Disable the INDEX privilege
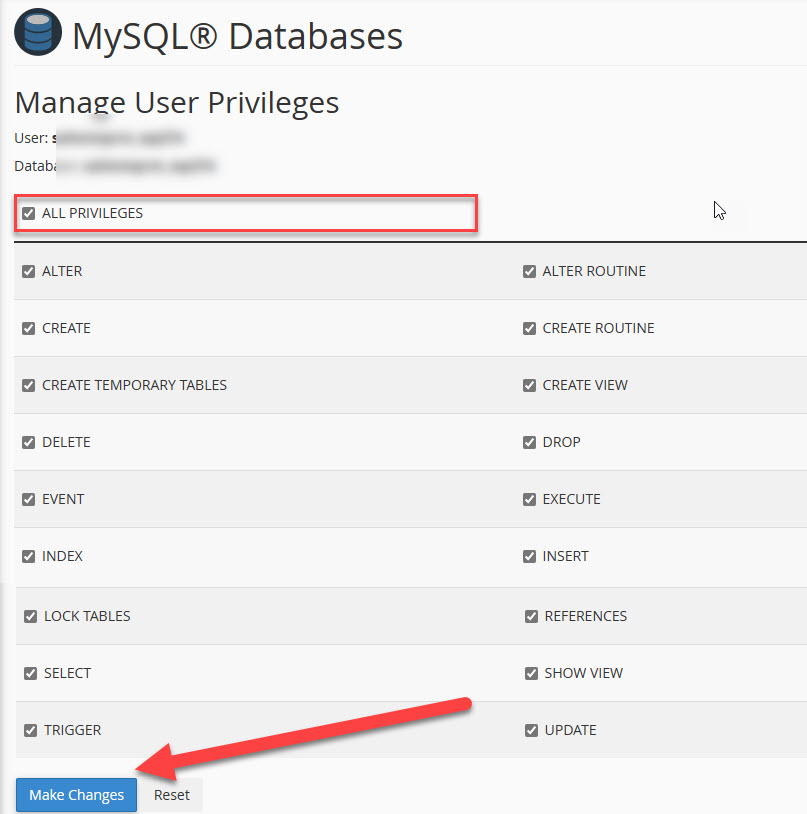Viewport: 807px width, 814px height. [29, 556]
